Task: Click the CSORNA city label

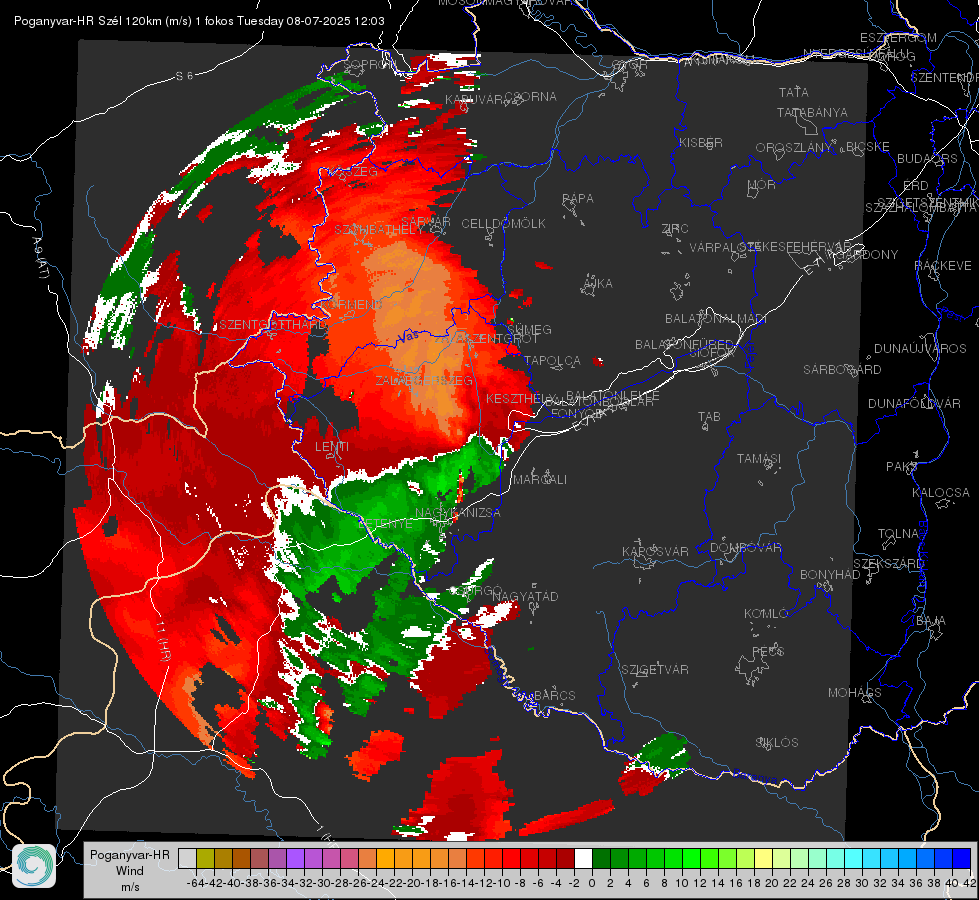Action: 531,97
